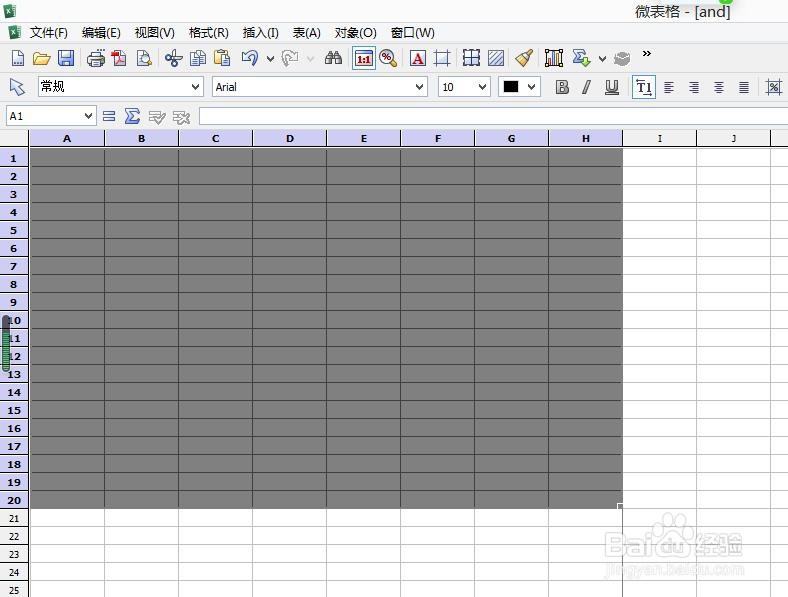Select the arrow pointer tool

17,87
